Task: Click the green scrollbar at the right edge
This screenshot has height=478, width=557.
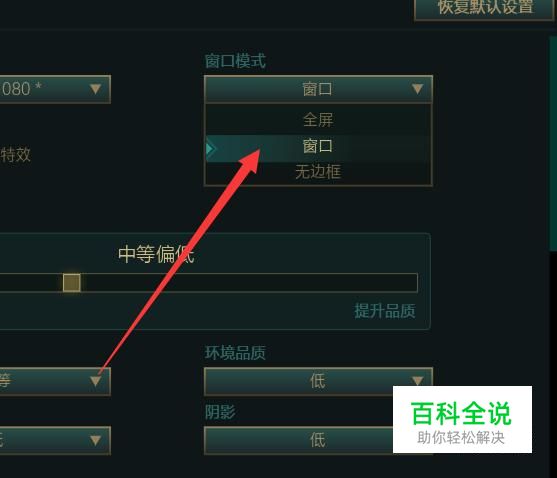Action: (553, 144)
